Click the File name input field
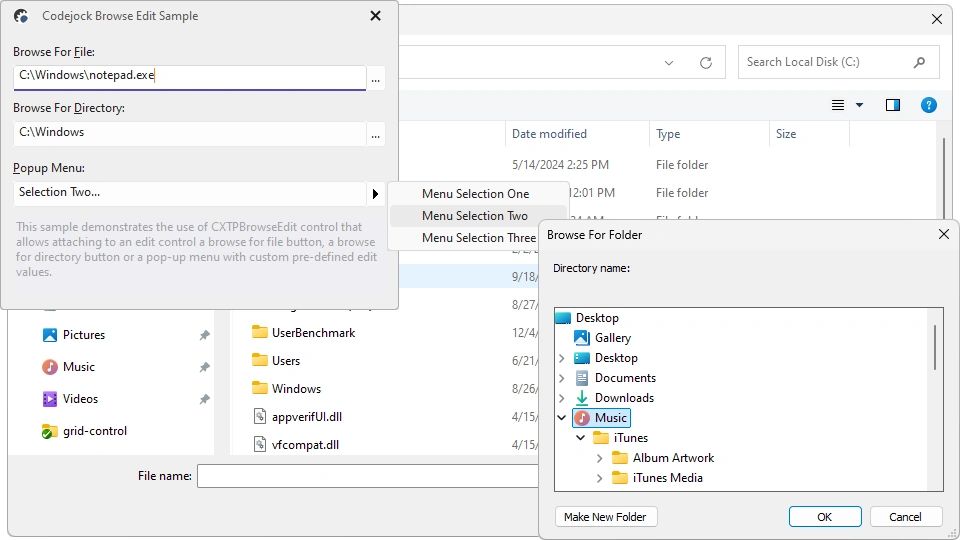This screenshot has height=540, width=960. tap(367, 476)
